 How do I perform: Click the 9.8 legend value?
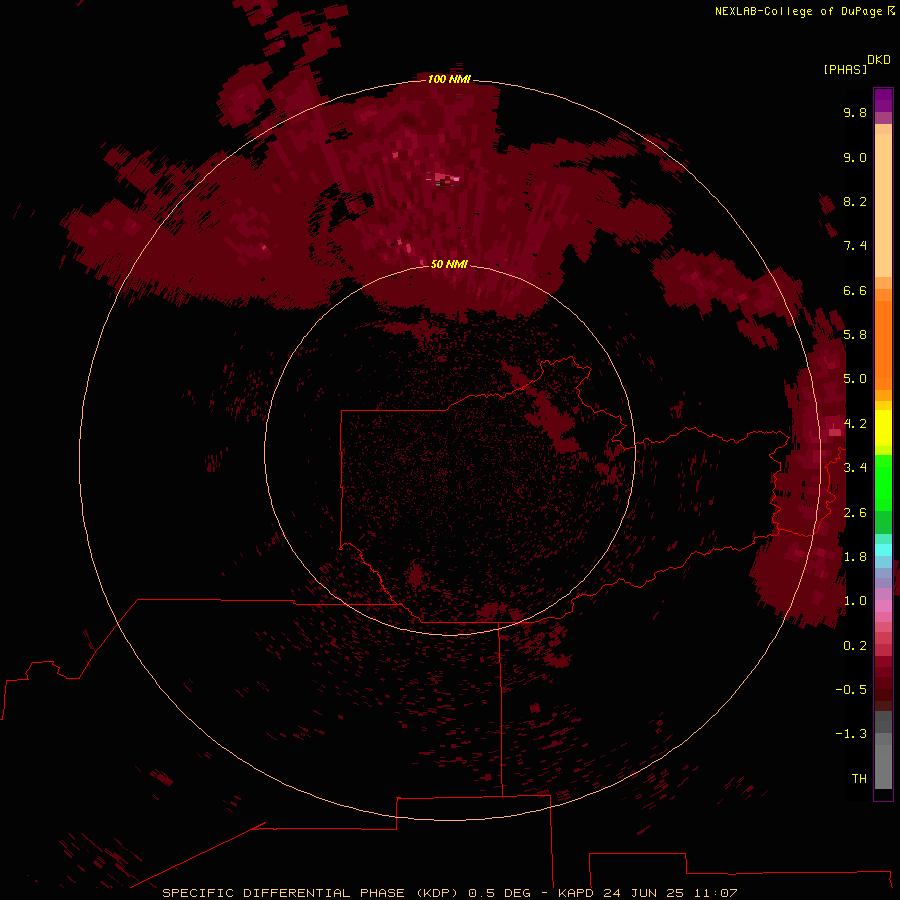(855, 112)
